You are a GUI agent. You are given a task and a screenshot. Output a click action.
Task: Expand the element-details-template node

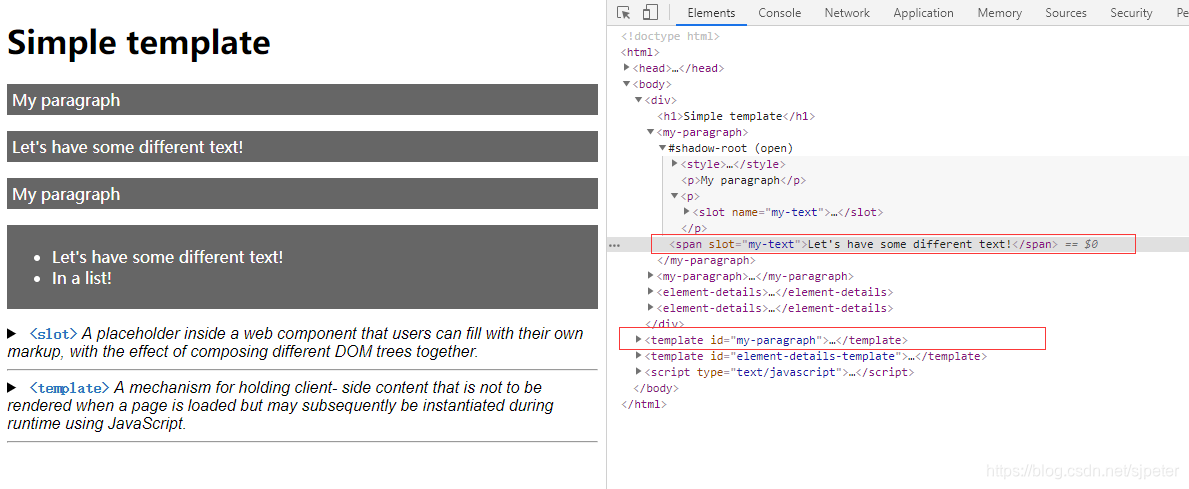638,356
